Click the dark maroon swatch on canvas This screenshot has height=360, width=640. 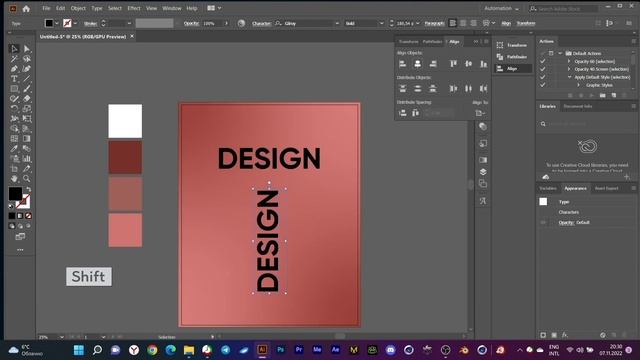(x=125, y=158)
